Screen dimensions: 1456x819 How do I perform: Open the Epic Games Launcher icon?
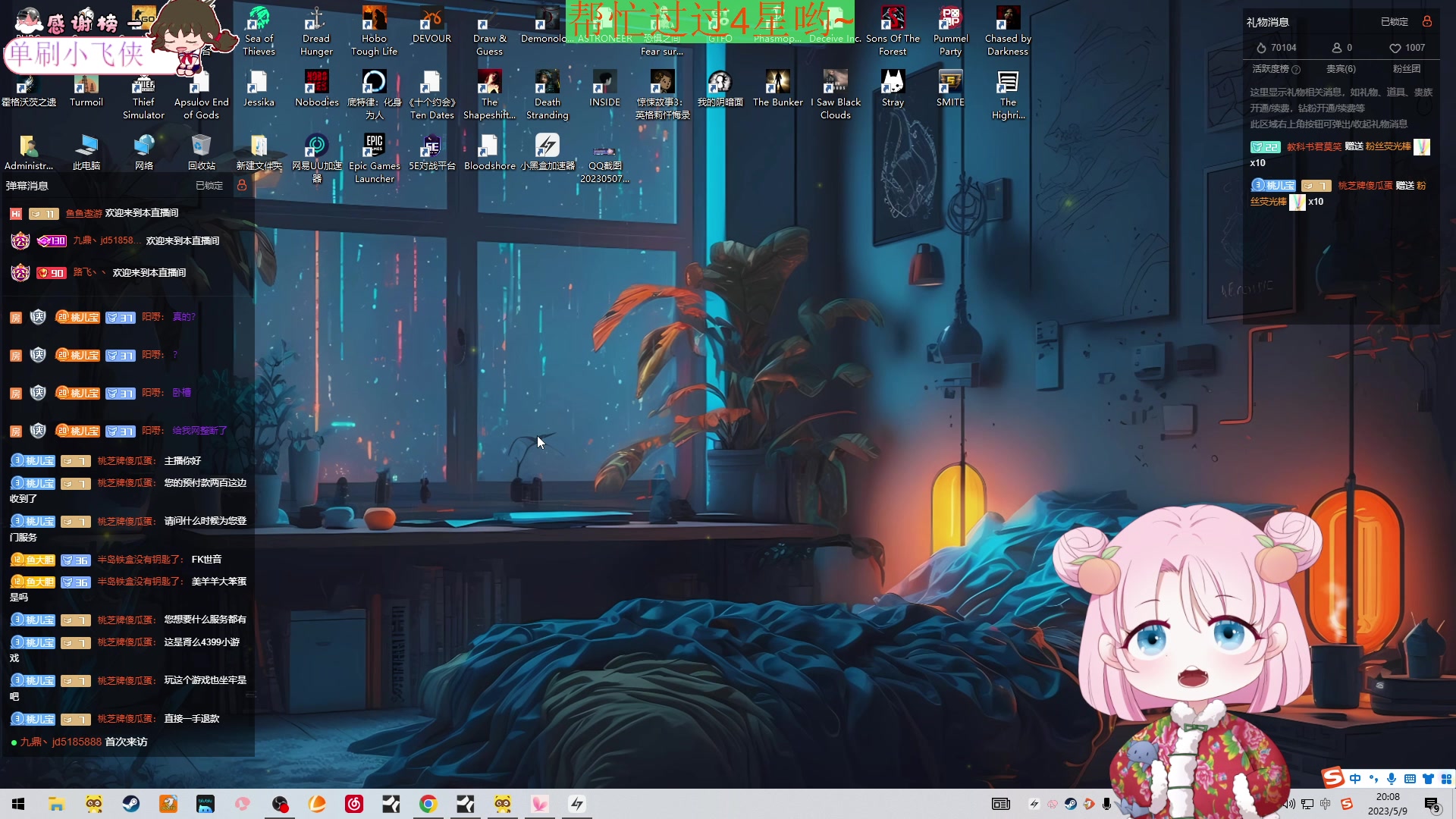(374, 158)
